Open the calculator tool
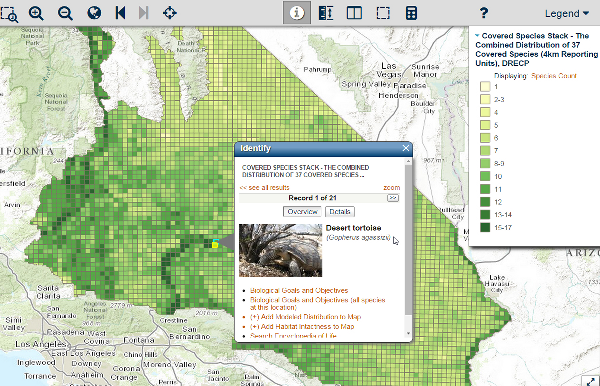600x386 pixels. [x=411, y=13]
